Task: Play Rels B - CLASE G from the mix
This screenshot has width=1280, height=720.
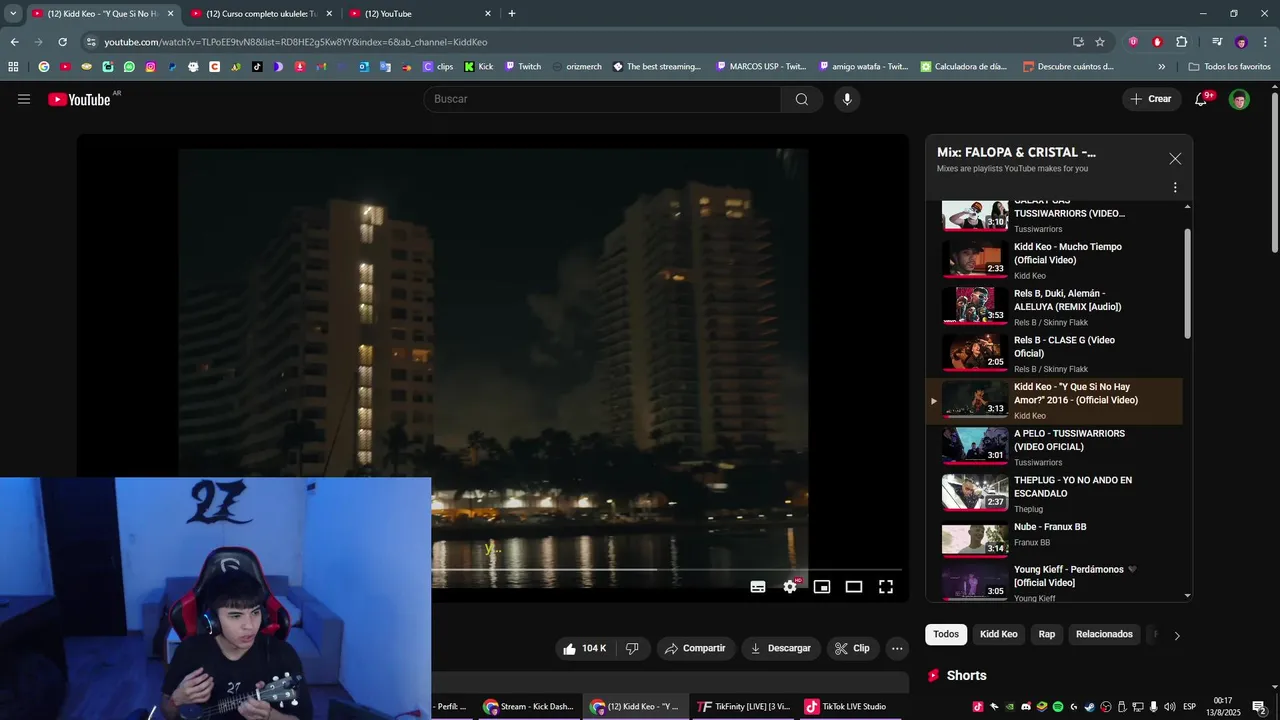Action: [1055, 353]
